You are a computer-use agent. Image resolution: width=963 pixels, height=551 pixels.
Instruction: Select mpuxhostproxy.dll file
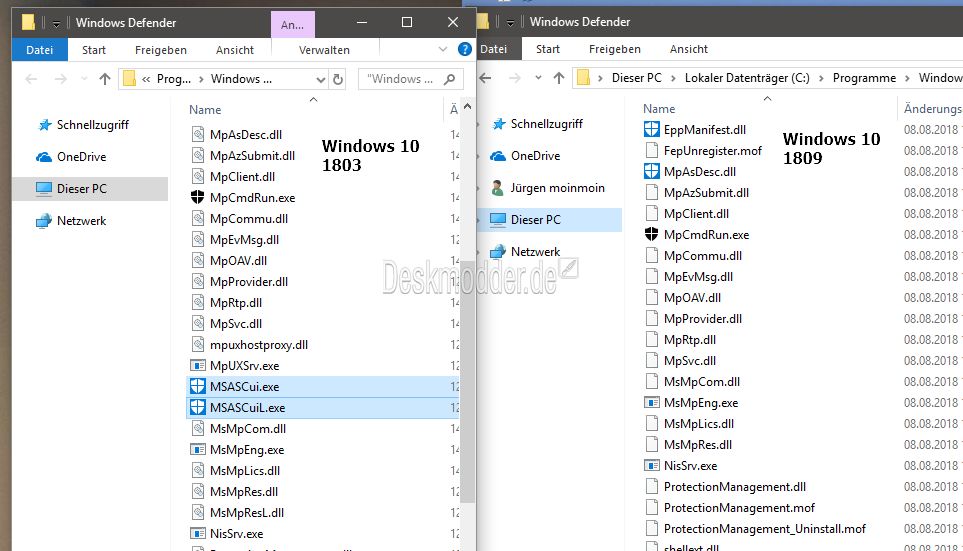(x=259, y=345)
